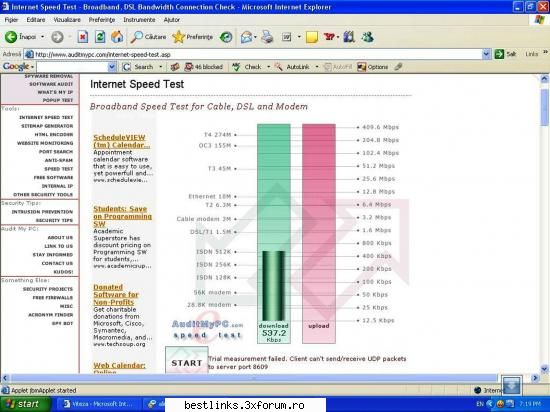This screenshot has height=412, width=550.
Task: Open the Back button history dropdown arrow
Action: click(x=42, y=37)
